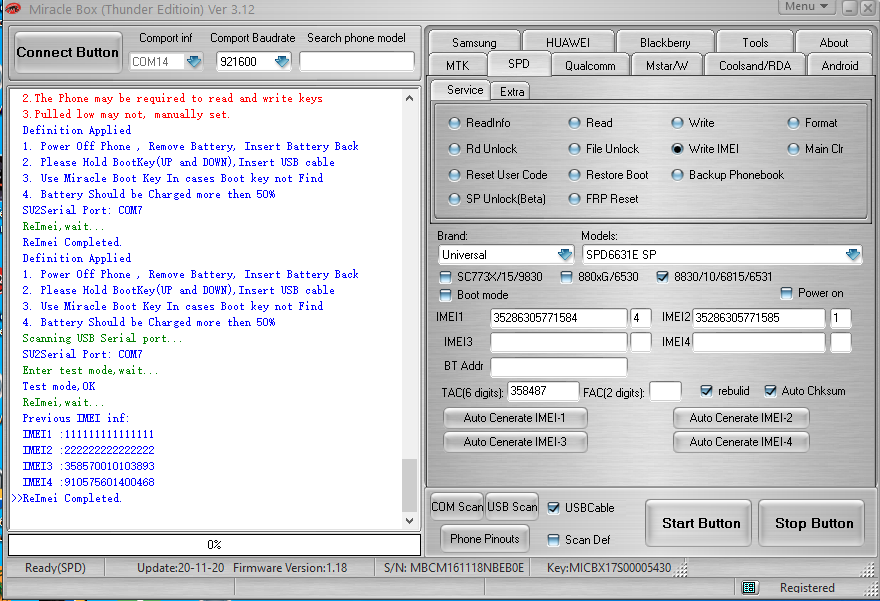Enable the Power on checkbox
Viewport: 880px width, 601px height.
786,293
